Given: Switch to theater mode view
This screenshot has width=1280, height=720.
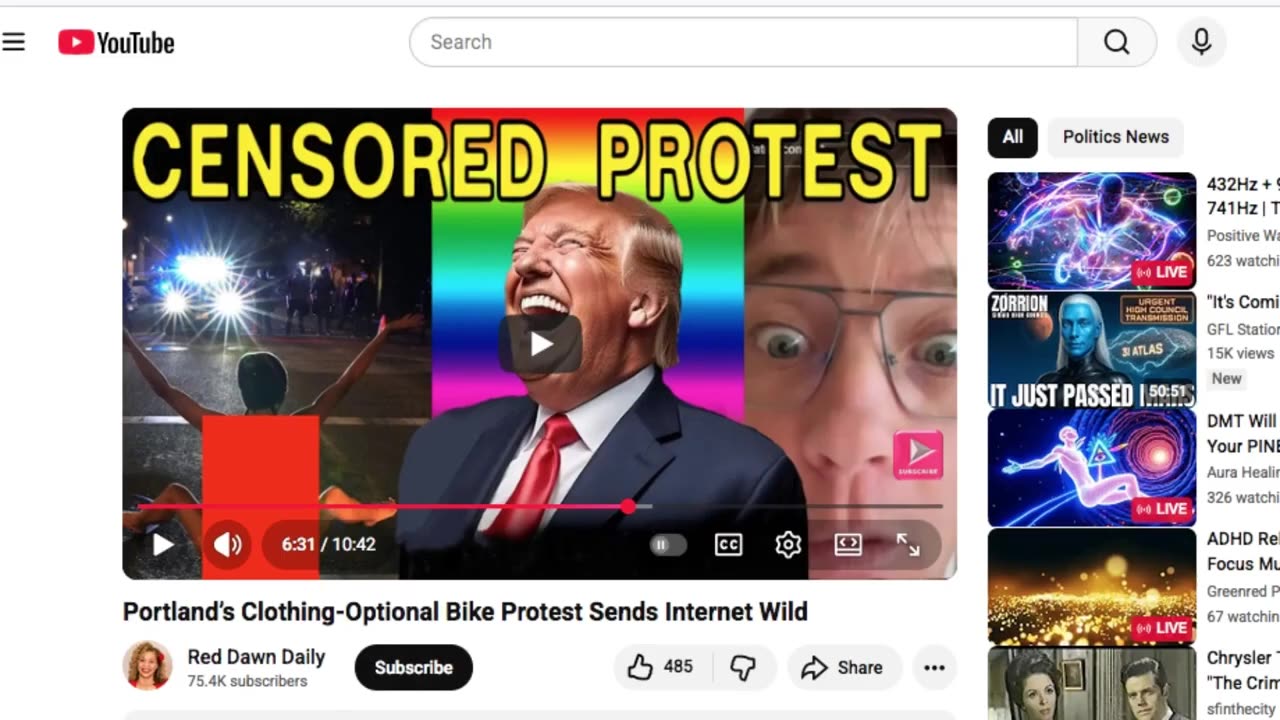Looking at the screenshot, I should 848,544.
